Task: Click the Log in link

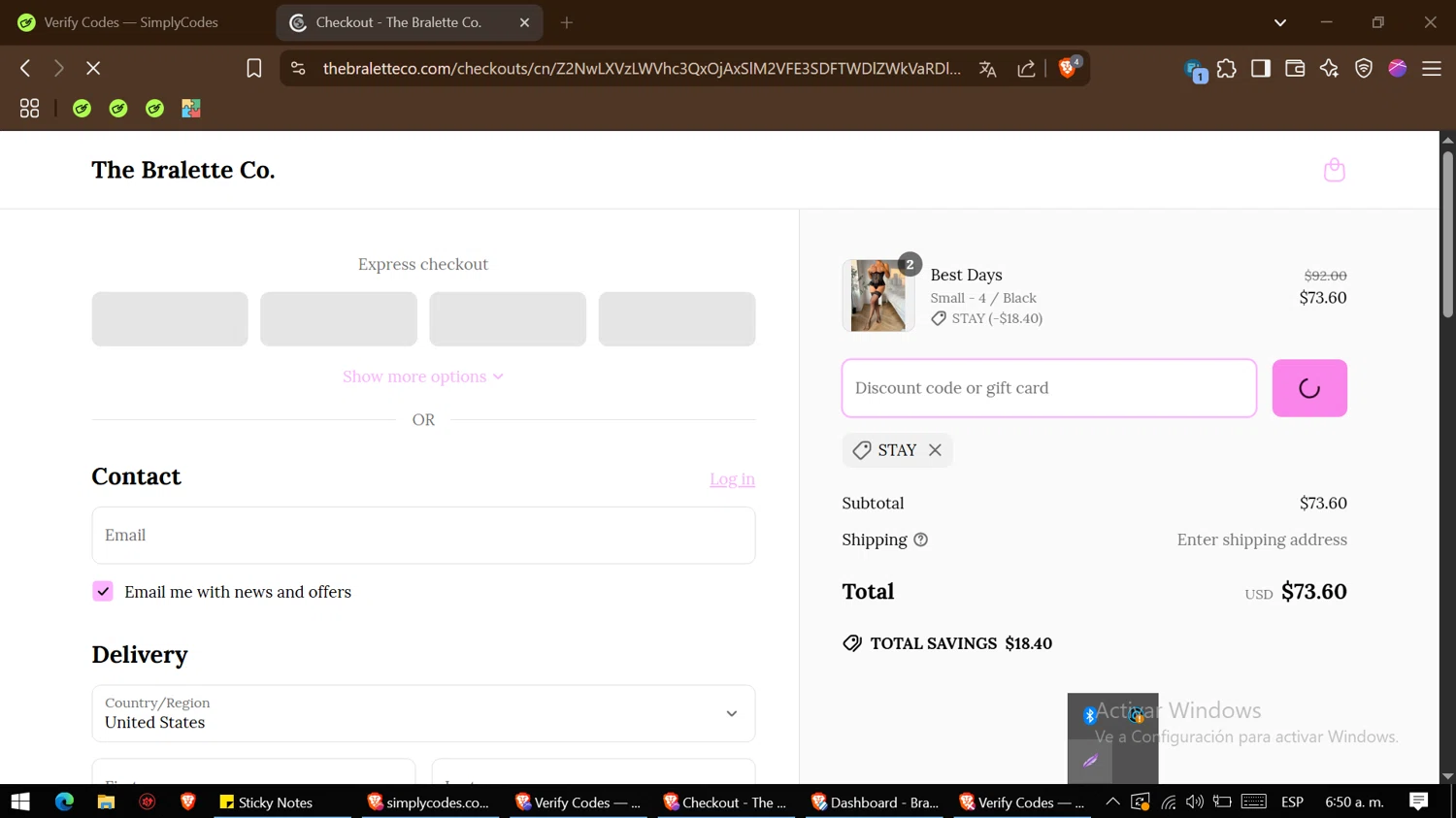Action: pos(732,479)
